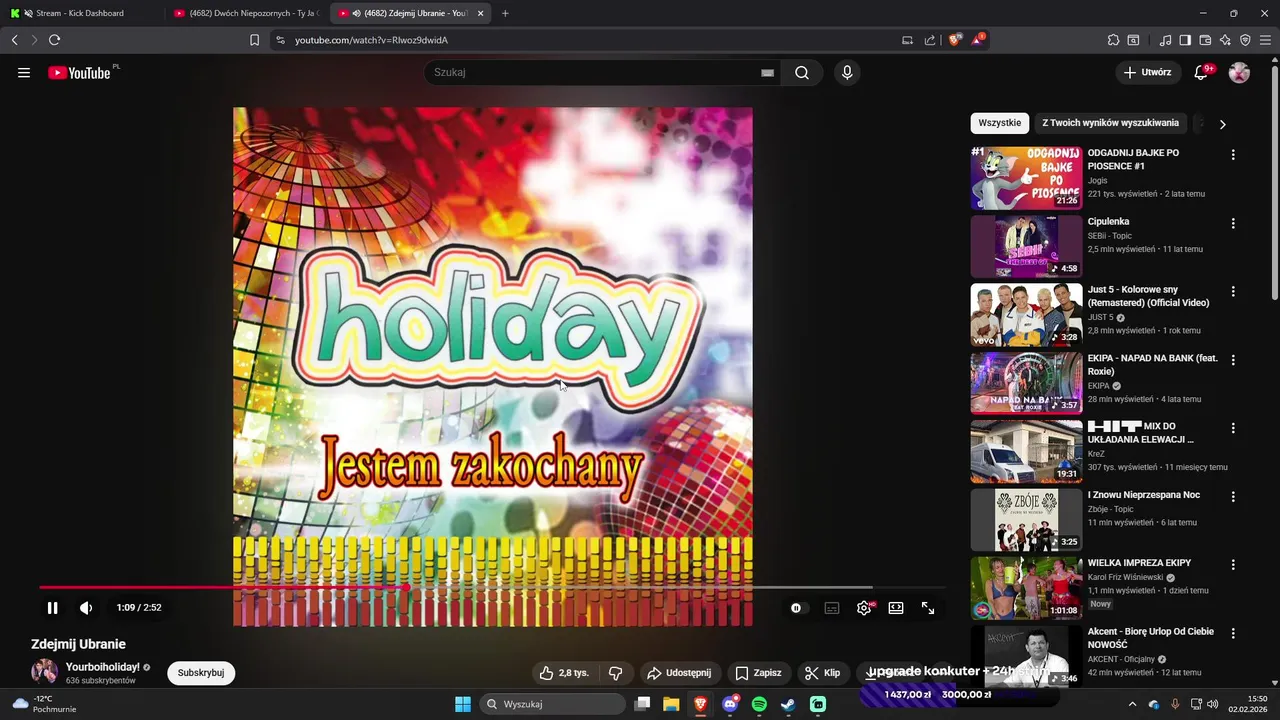1280x720 pixels.
Task: Open Just 5 - Kolorowe sny title link
Action: [x=1148, y=296]
